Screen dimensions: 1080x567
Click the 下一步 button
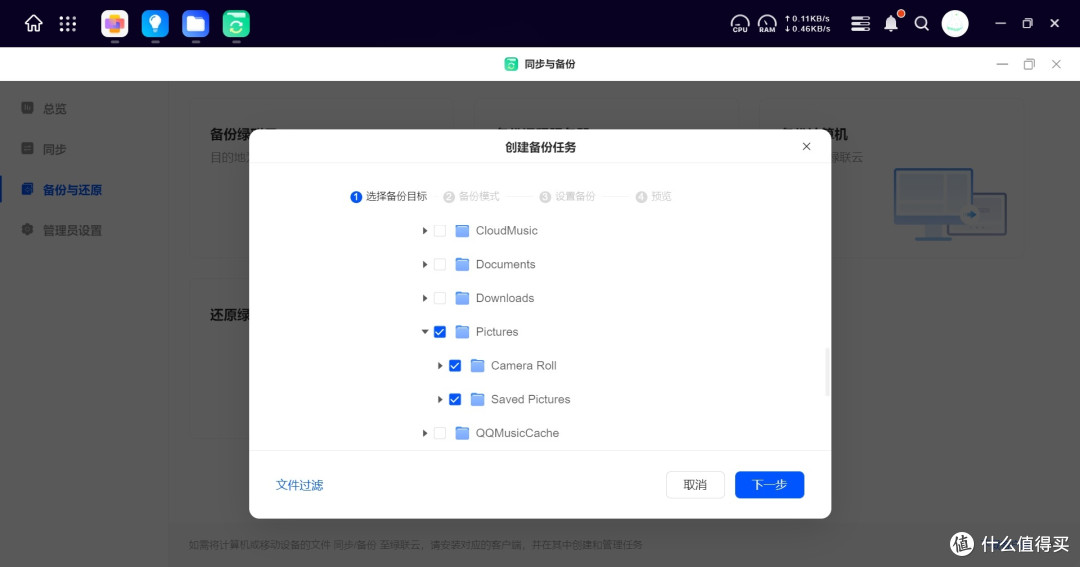coord(769,485)
